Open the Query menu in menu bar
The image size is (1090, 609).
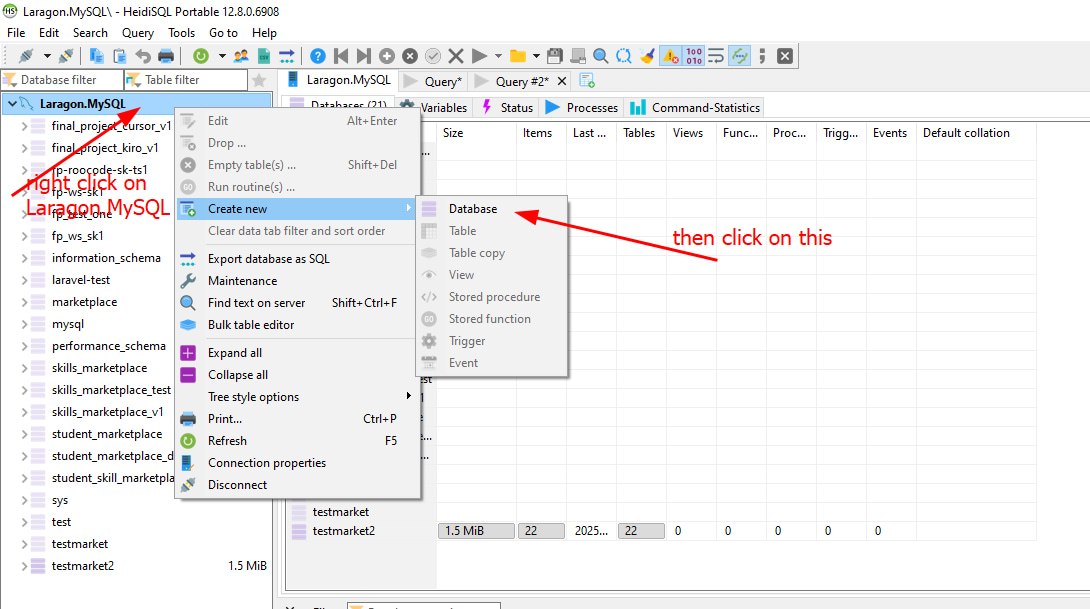tap(138, 33)
